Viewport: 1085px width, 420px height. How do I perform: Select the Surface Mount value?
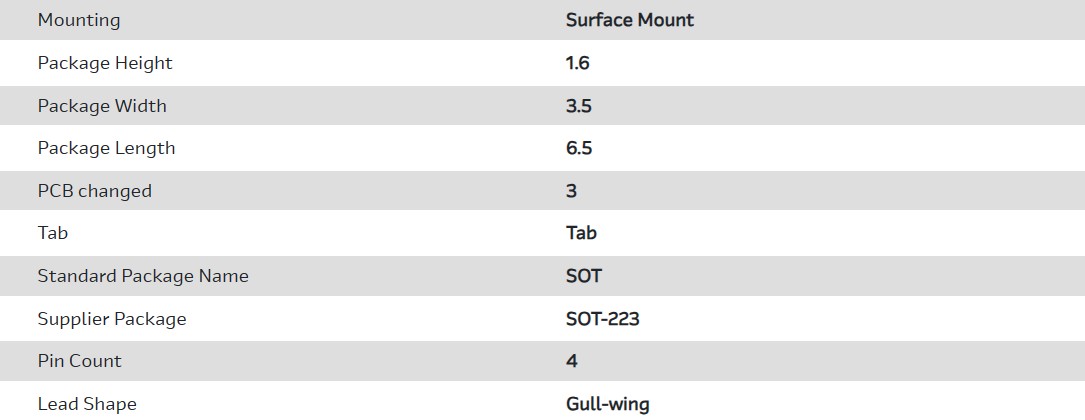click(x=629, y=20)
